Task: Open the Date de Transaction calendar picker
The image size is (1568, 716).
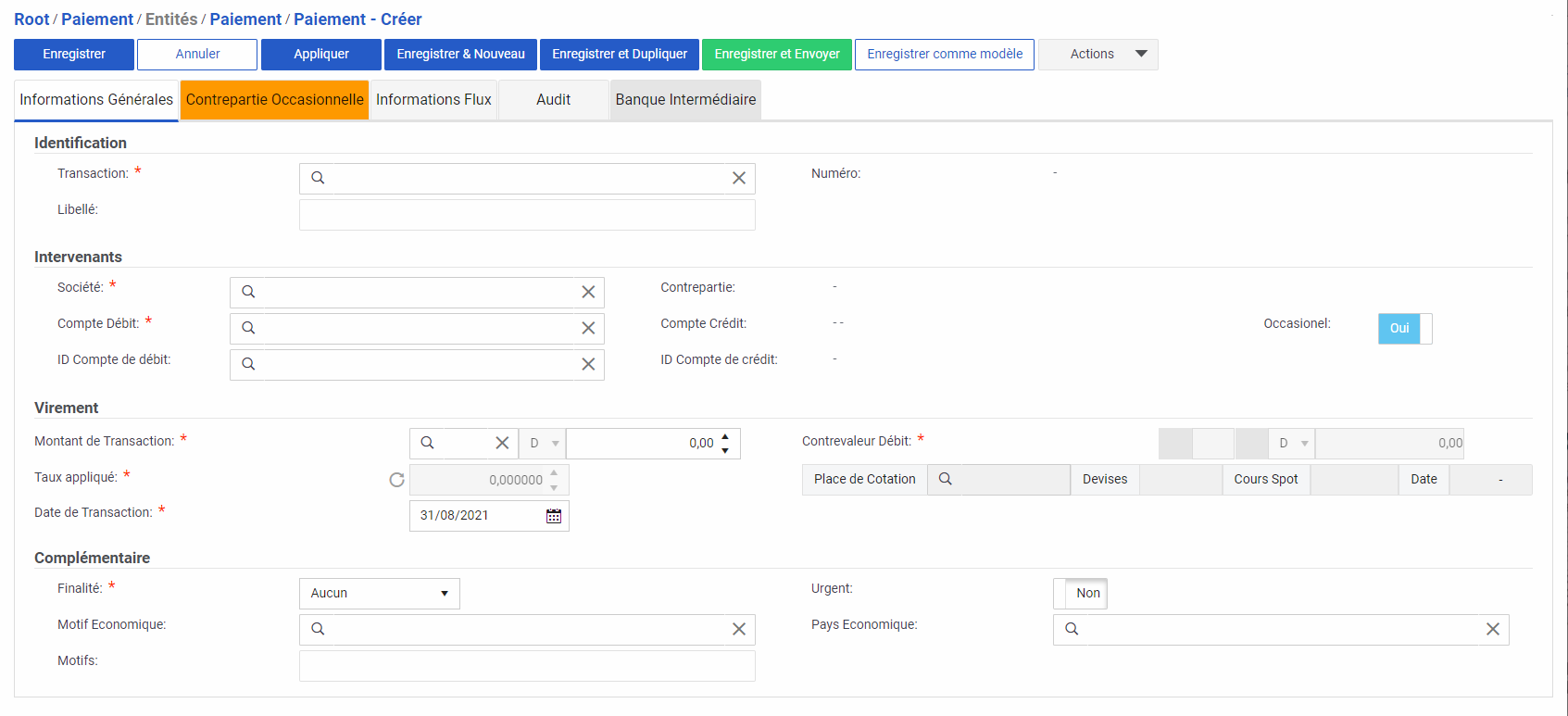Action: (554, 516)
